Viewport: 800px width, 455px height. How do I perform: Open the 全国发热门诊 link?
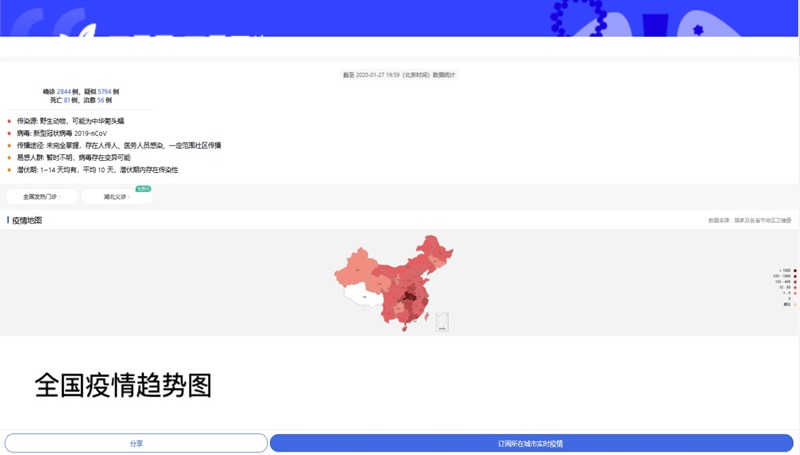pos(42,197)
